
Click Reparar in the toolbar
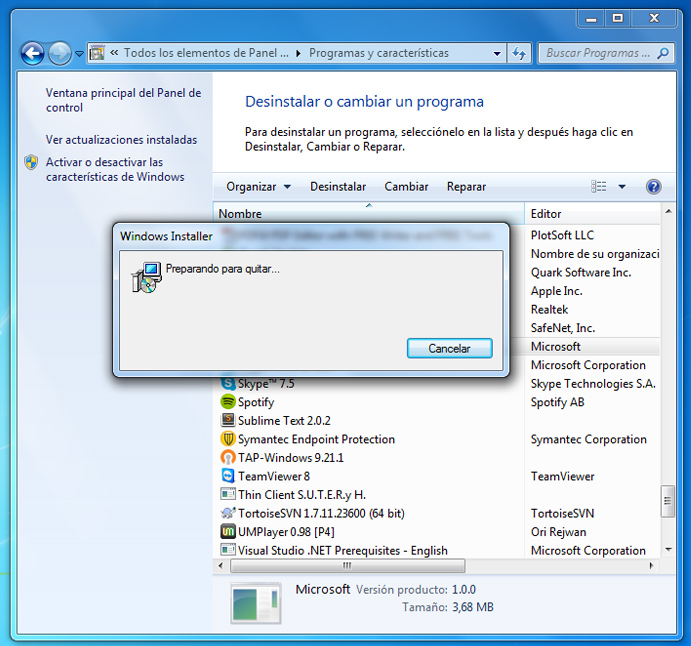pyautogui.click(x=466, y=187)
